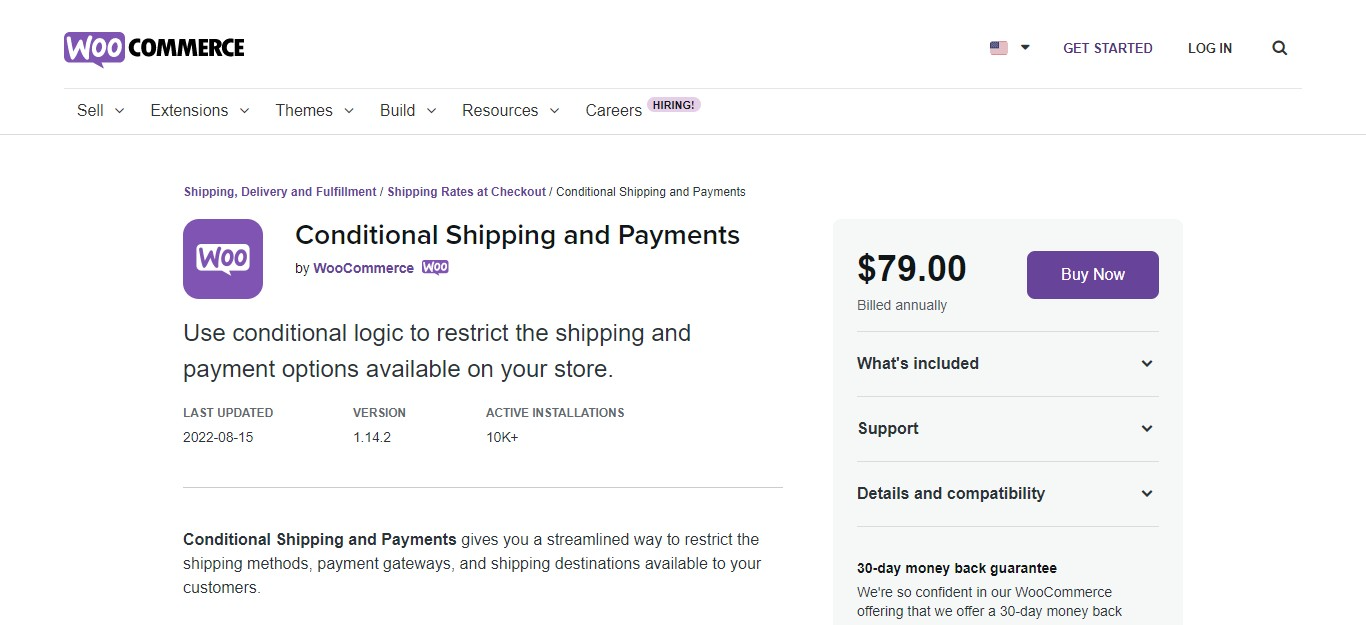Click the US flag language icon
Image resolution: width=1366 pixels, height=625 pixels.
click(998, 48)
